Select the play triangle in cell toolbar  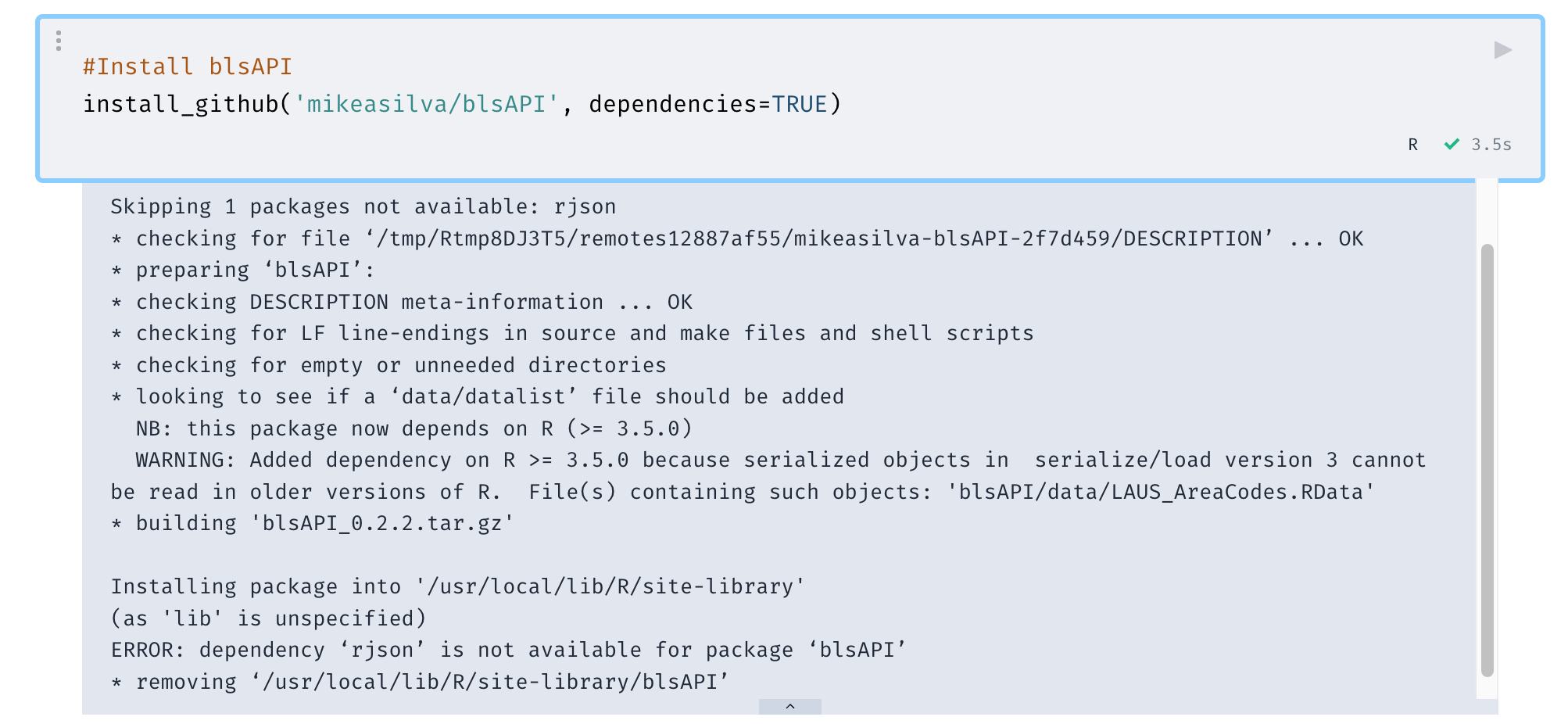coord(1502,50)
